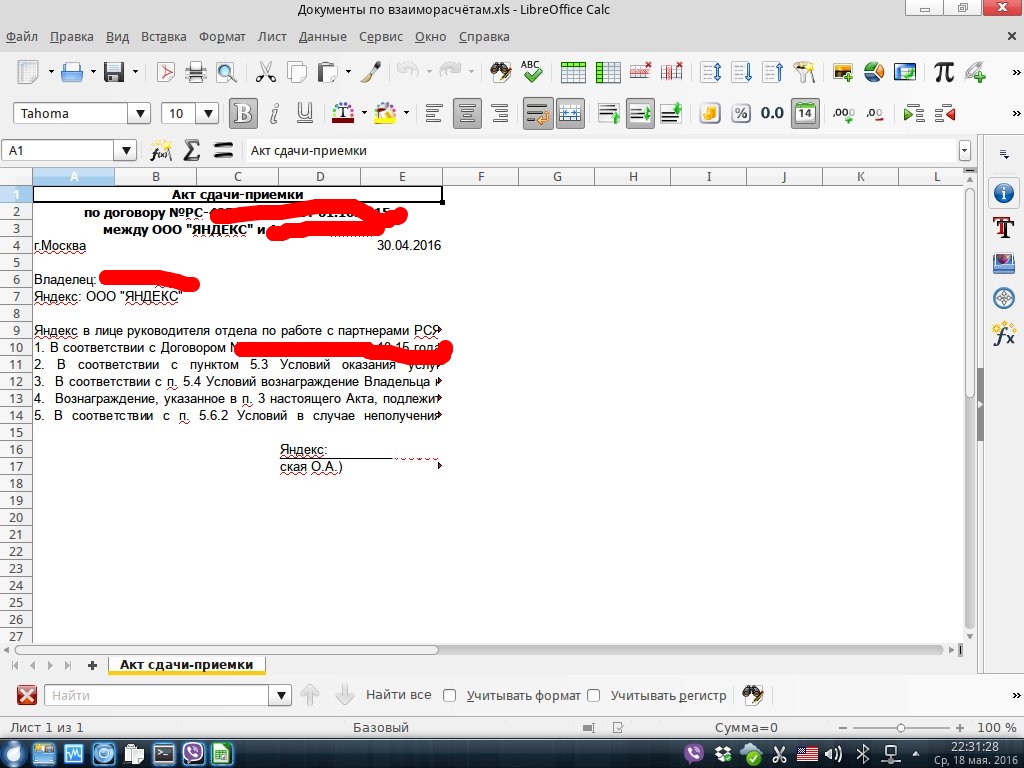Click the formula equals sign icon
The image size is (1024, 768).
coord(223,151)
